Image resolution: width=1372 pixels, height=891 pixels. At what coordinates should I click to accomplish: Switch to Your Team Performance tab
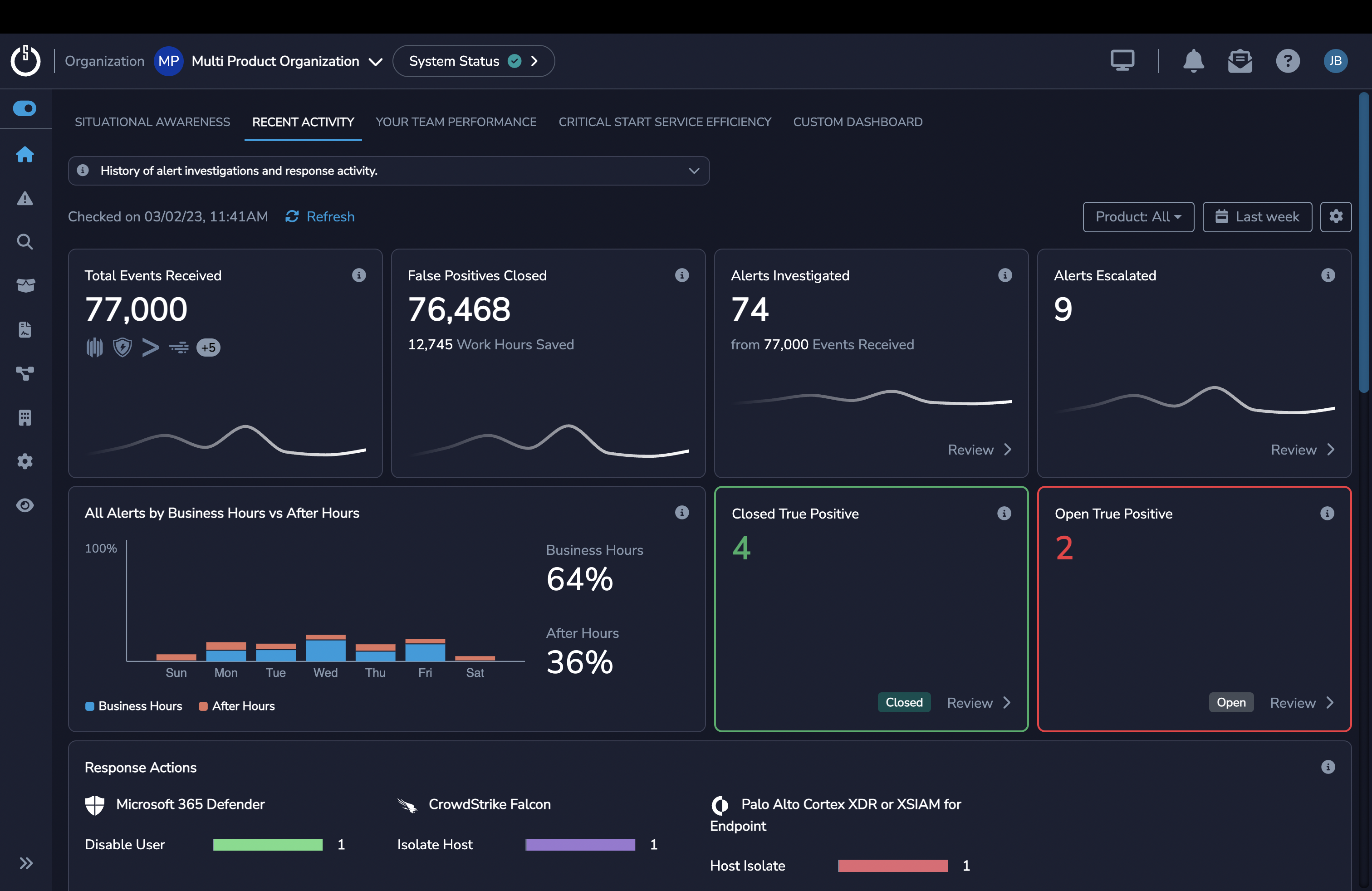click(x=456, y=122)
